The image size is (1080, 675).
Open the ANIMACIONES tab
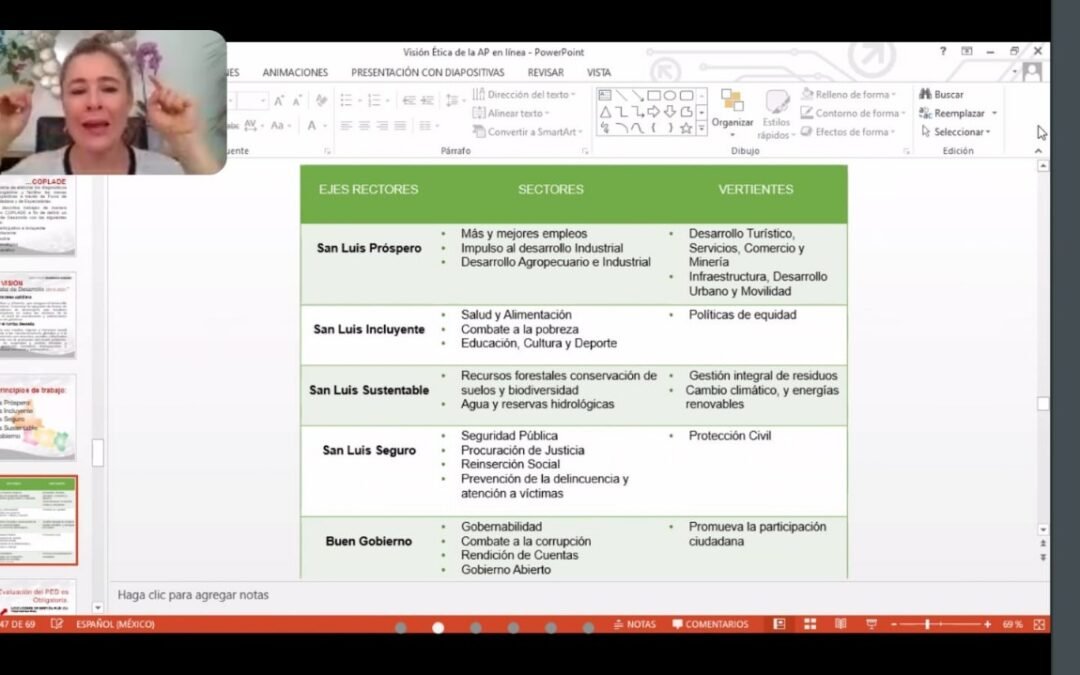[295, 72]
